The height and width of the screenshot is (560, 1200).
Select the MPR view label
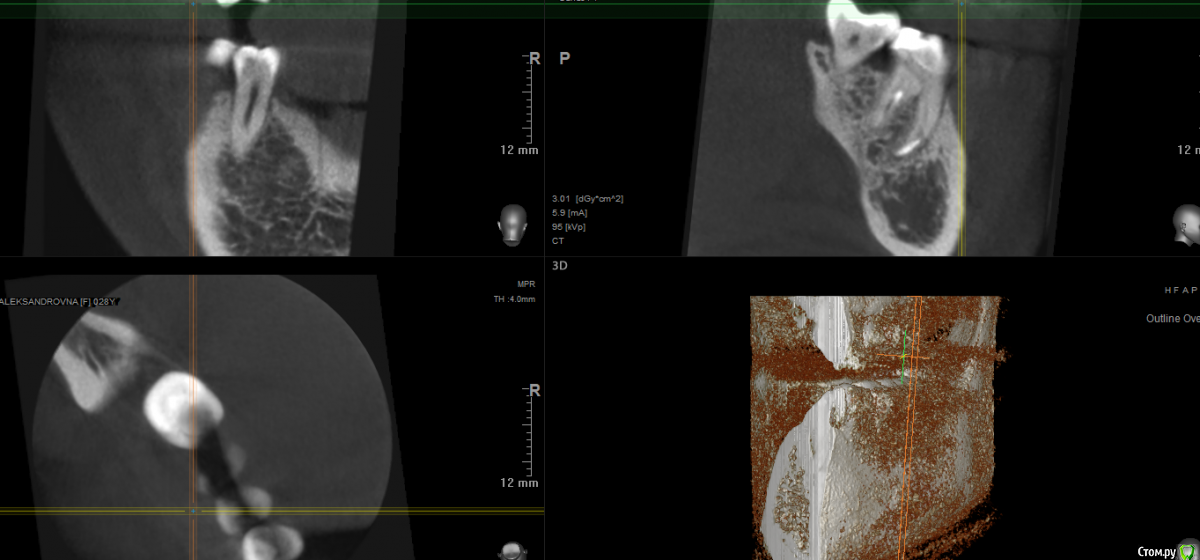[526, 284]
